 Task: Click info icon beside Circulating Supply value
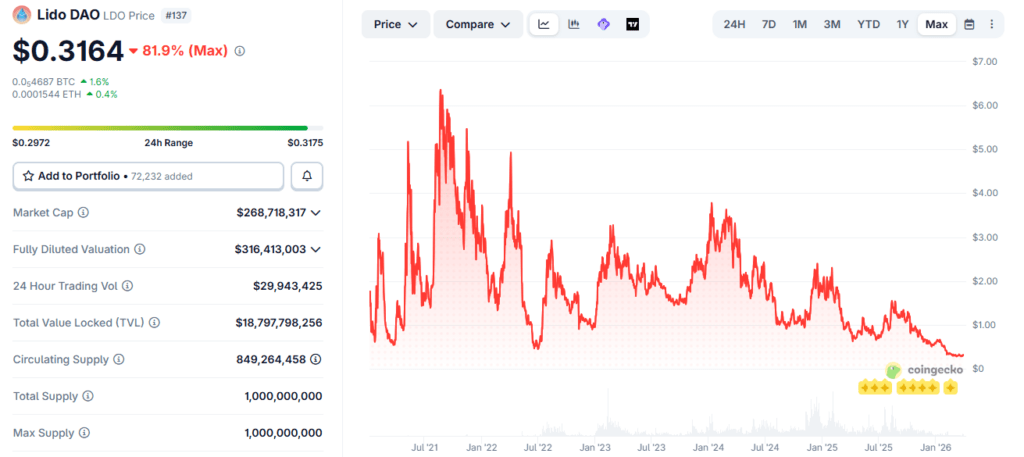coord(316,359)
